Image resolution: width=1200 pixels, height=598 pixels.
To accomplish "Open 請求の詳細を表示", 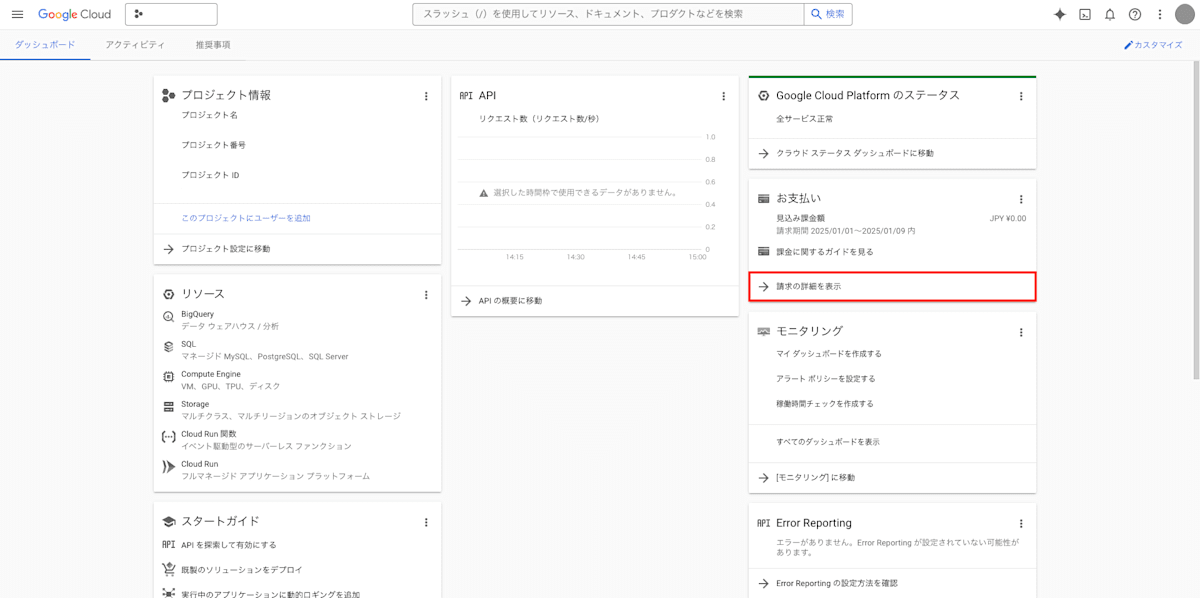I will 892,286.
